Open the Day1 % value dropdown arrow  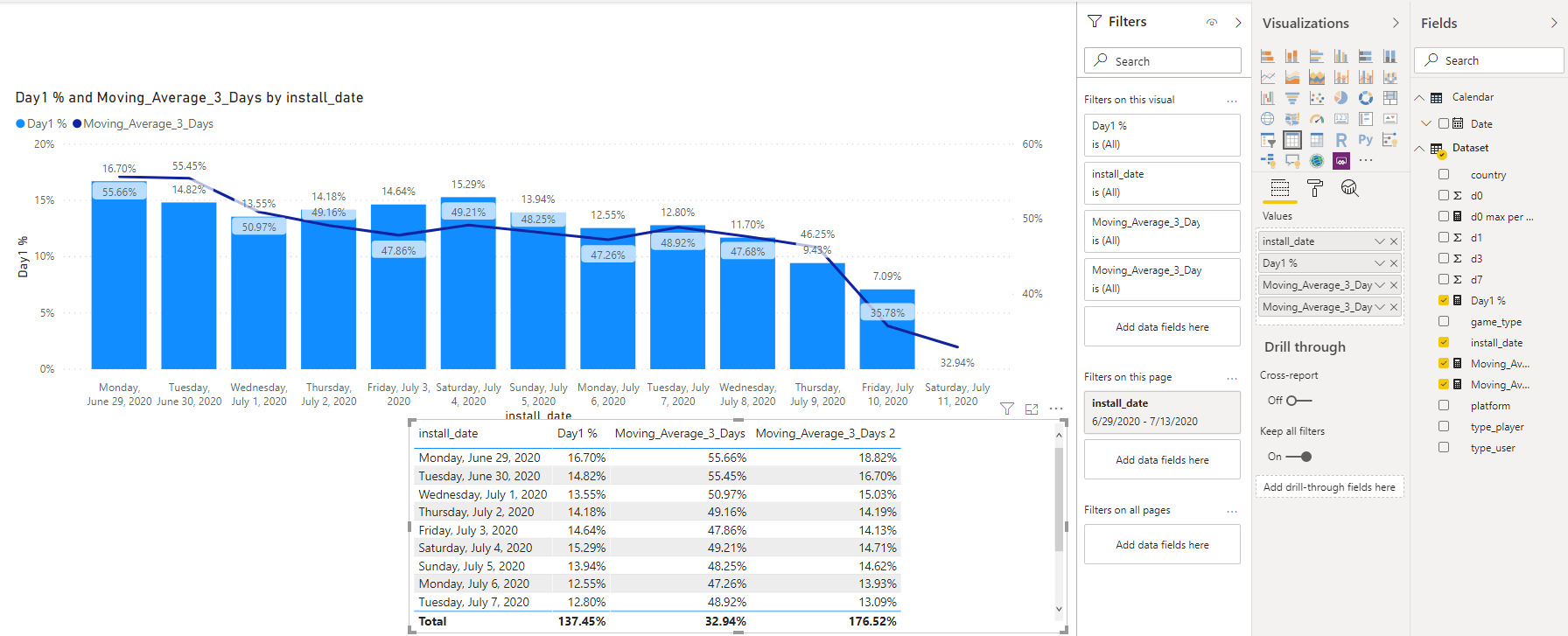1380,263
